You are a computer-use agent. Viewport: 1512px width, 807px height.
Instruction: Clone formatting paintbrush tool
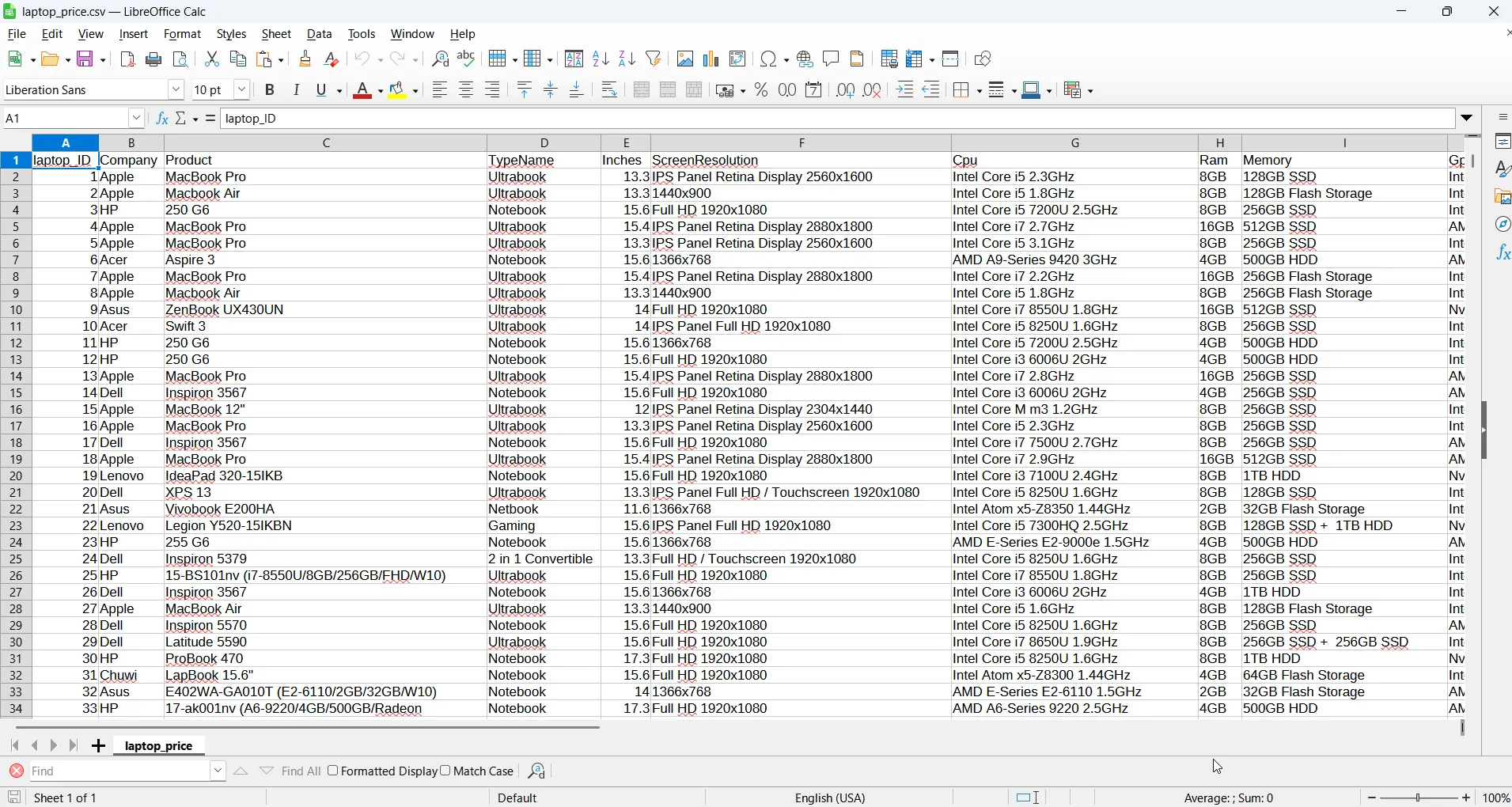[306, 59]
